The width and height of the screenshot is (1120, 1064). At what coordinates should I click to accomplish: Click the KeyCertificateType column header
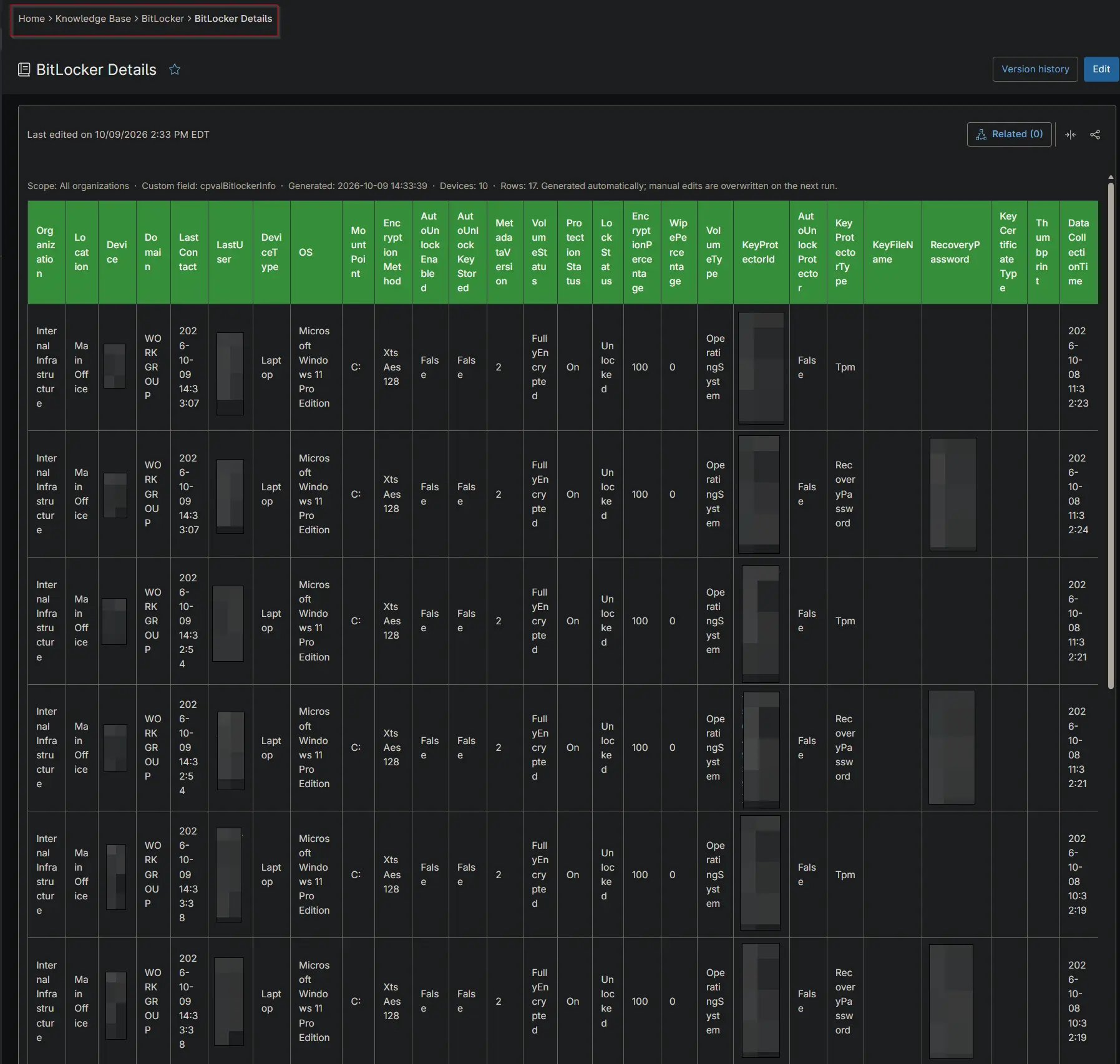click(1009, 252)
